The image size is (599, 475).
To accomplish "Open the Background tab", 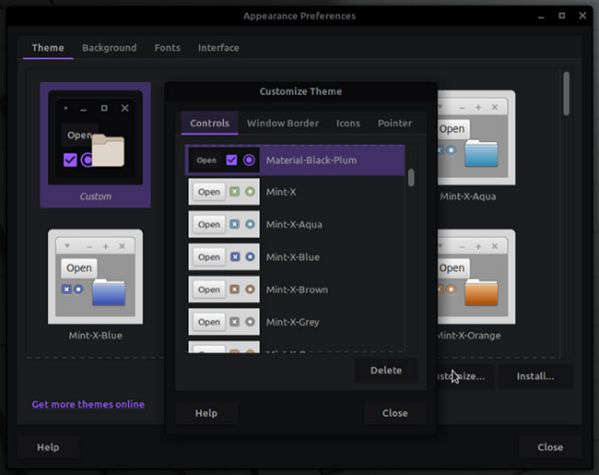I will pyautogui.click(x=109, y=48).
